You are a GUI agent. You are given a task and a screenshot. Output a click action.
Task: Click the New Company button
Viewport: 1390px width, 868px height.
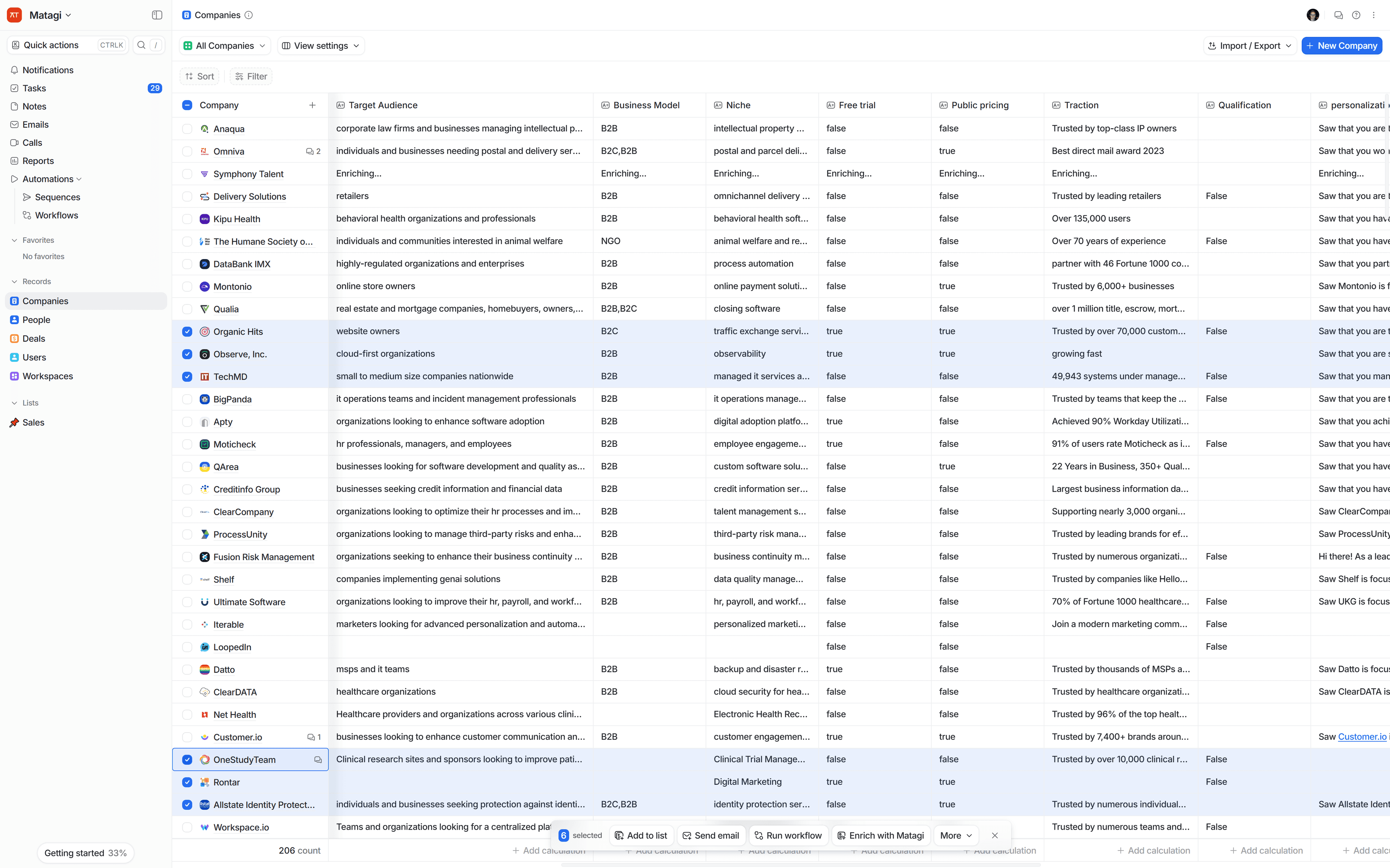pyautogui.click(x=1341, y=45)
